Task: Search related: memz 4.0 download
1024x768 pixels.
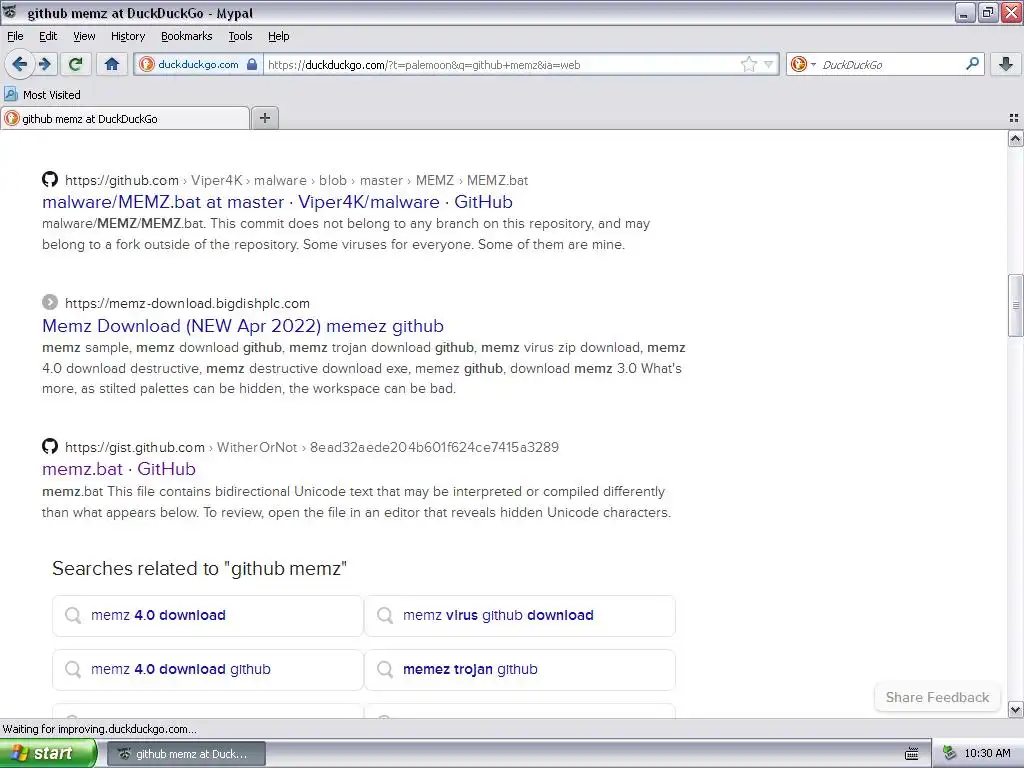Action: [x=208, y=615]
